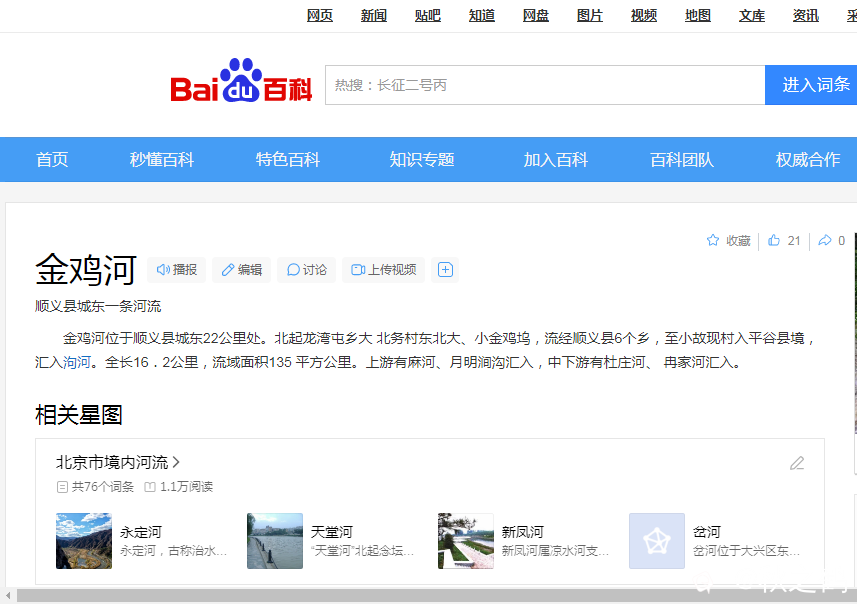Image resolution: width=857 pixels, height=604 pixels.
Task: Favorite this entry via the 收藏 star icon
Action: pos(712,240)
